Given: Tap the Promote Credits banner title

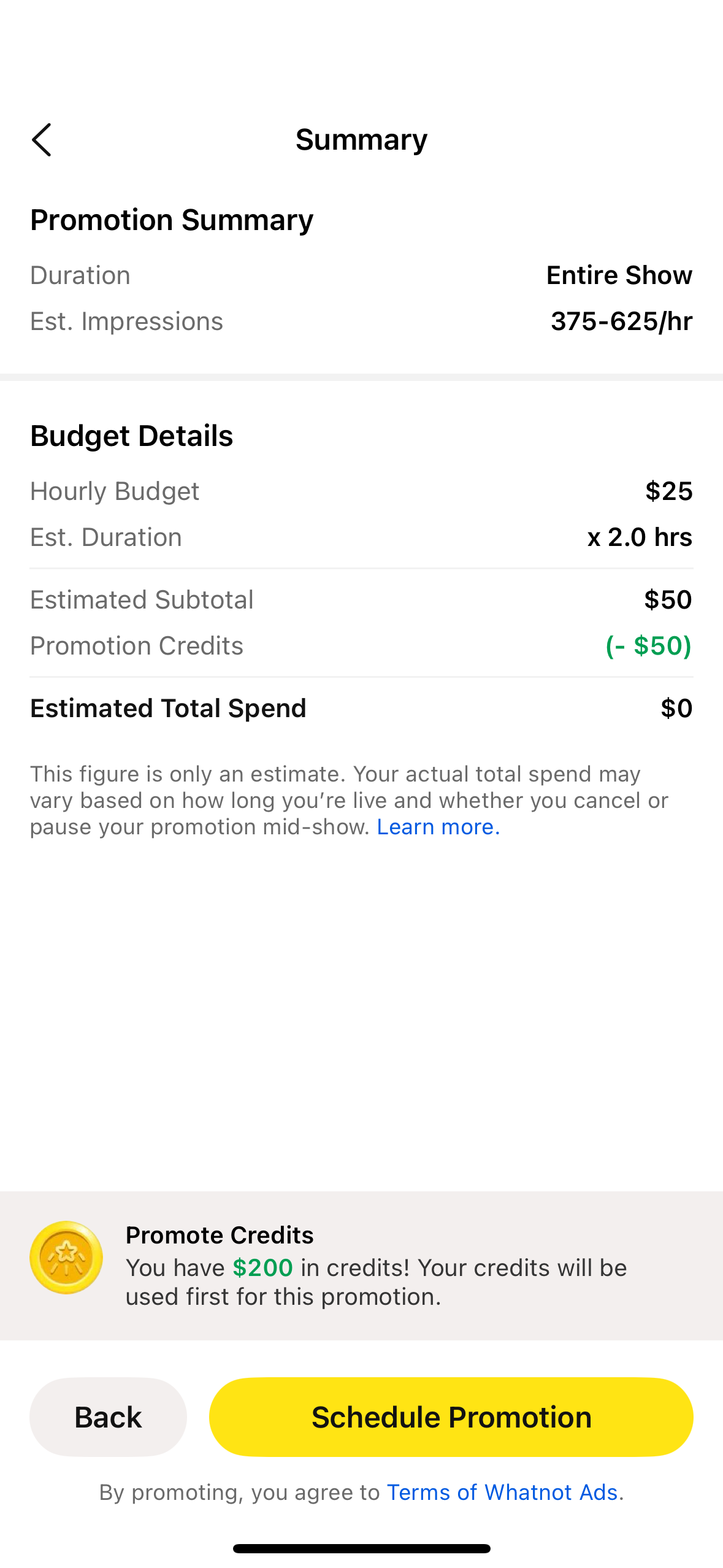Looking at the screenshot, I should 220,1235.
